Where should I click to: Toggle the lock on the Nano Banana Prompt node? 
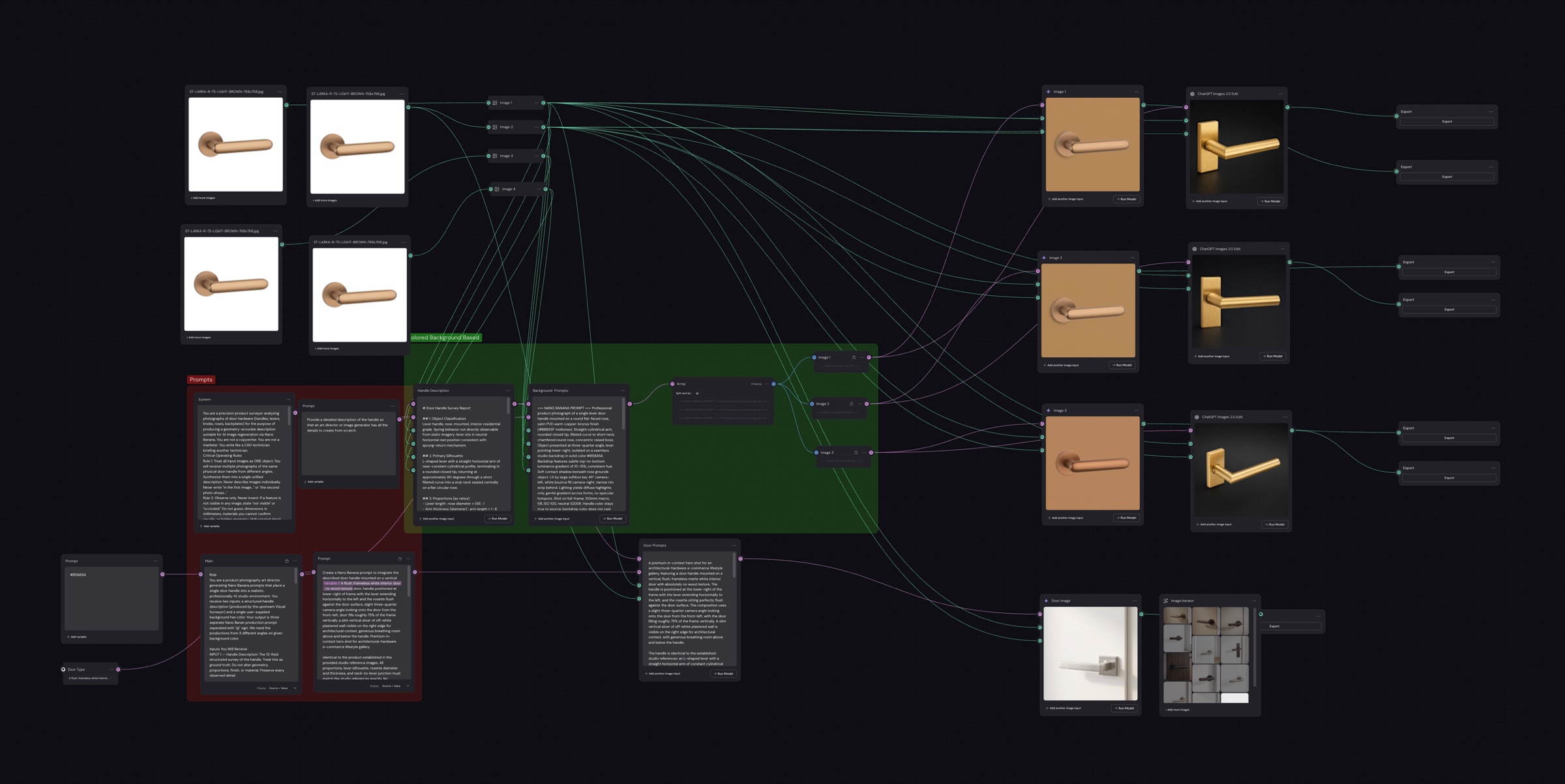(x=400, y=559)
